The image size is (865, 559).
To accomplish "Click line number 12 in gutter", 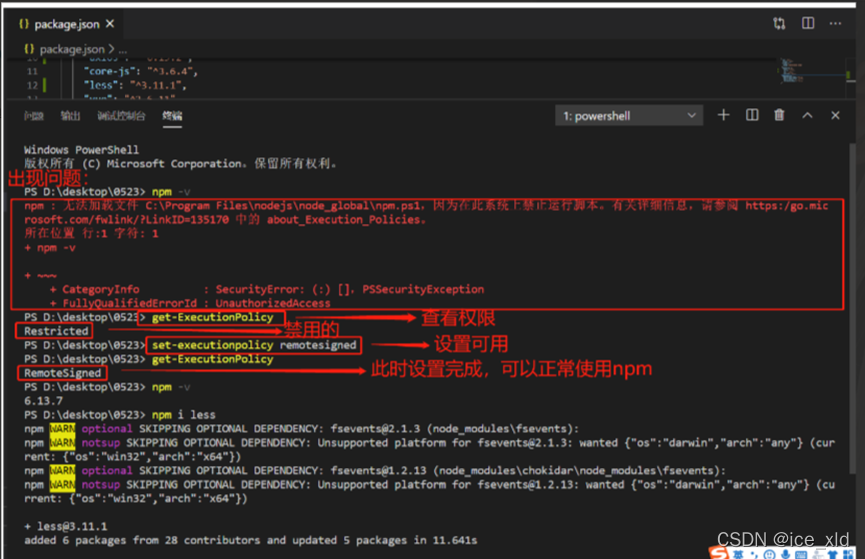I will [x=32, y=85].
